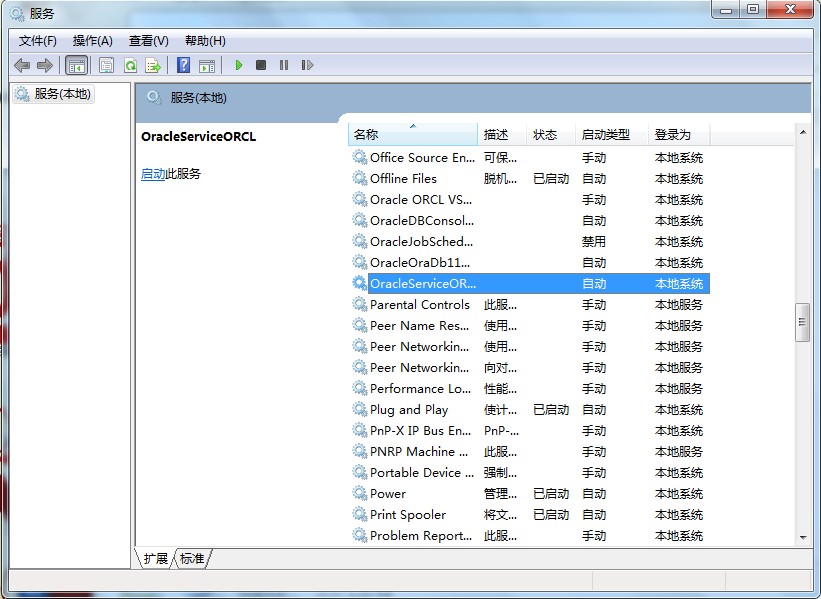Open the 操作(A) menu
The height and width of the screenshot is (599, 821).
(93, 41)
